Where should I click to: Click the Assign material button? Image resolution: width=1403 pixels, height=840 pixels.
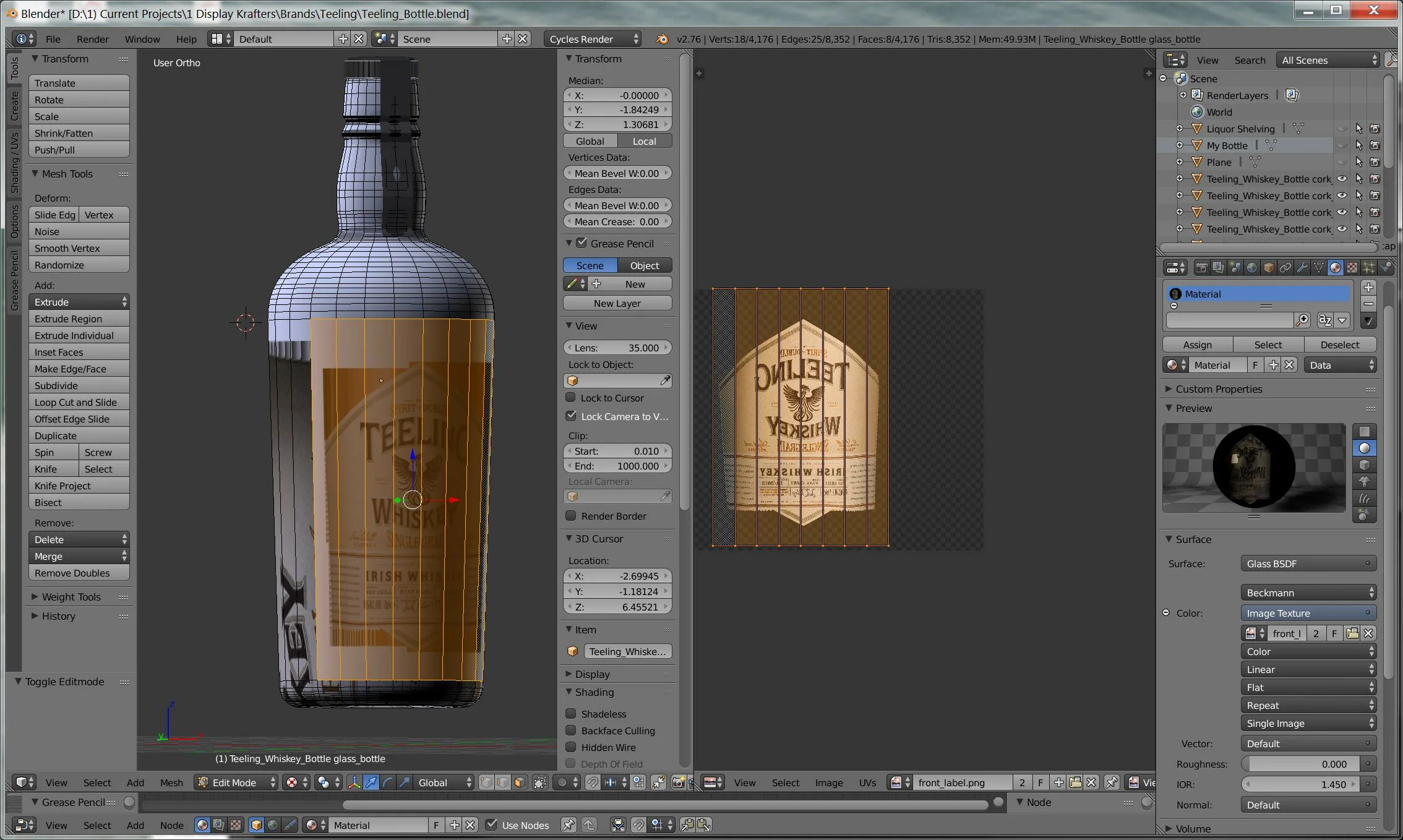pos(1197,345)
